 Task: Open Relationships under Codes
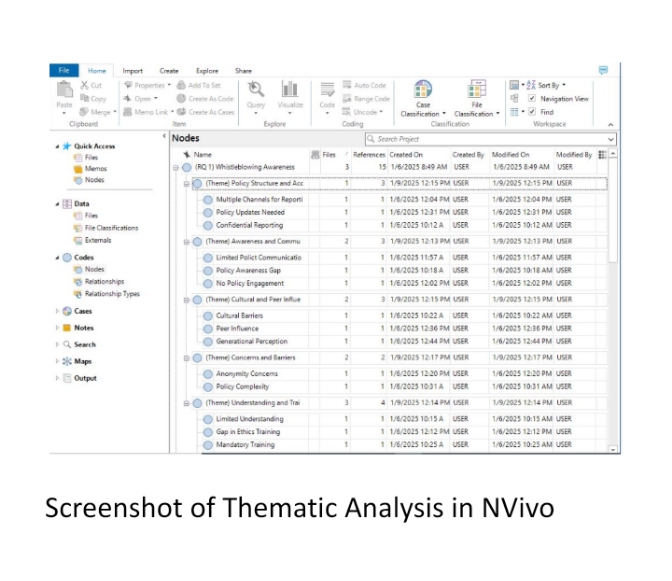tap(104, 282)
